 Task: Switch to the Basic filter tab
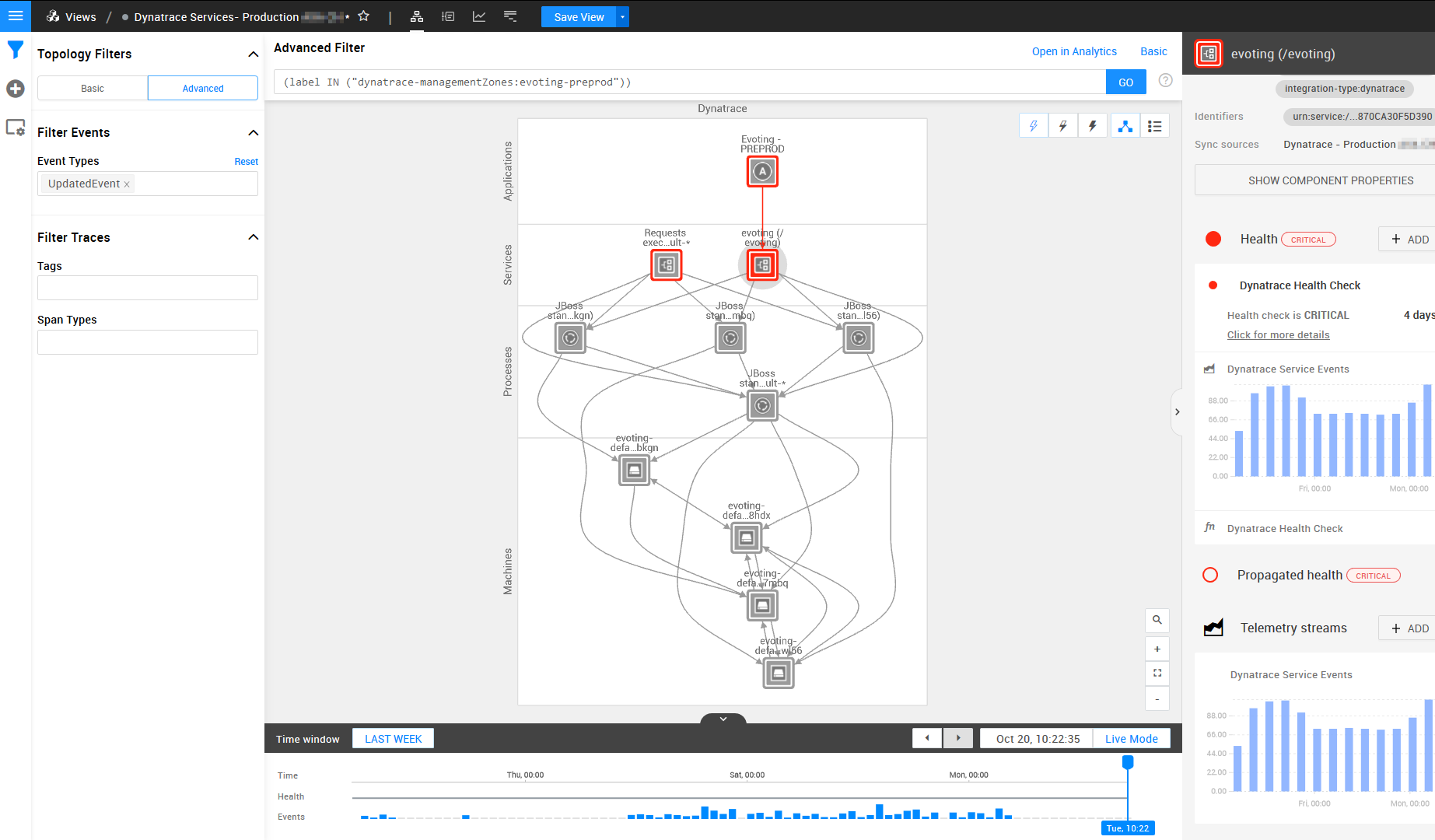93,89
